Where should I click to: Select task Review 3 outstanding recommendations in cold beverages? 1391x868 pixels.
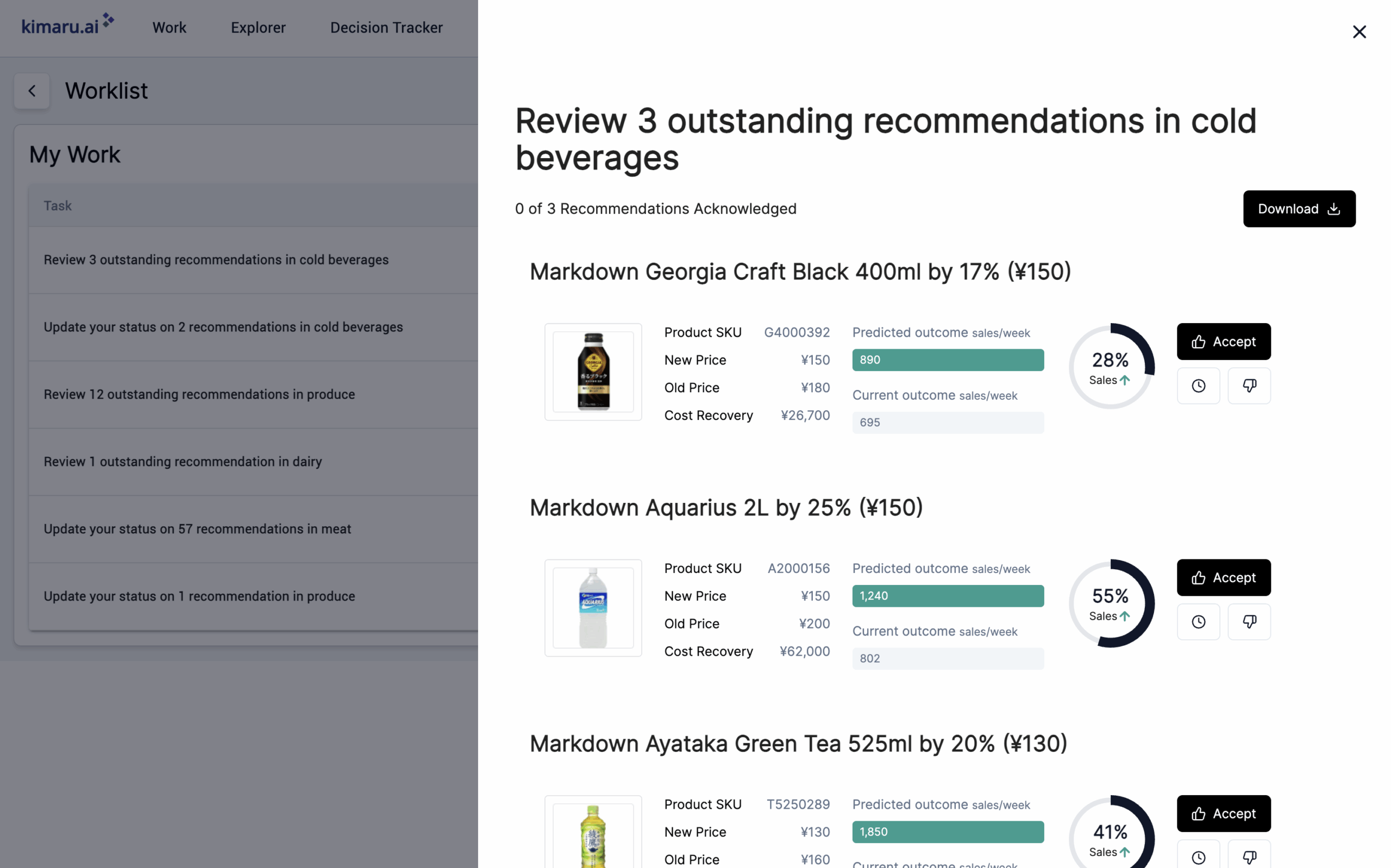pos(253,260)
